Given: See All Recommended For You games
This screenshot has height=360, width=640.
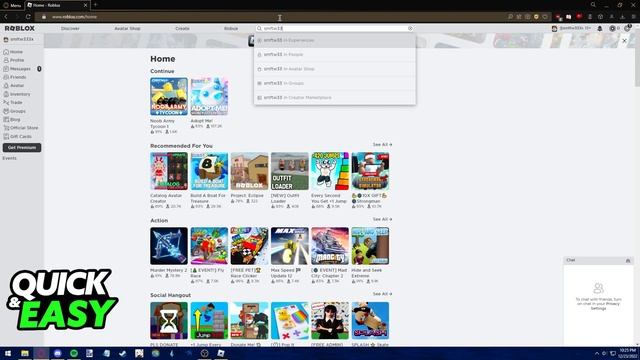Looking at the screenshot, I should coord(382,144).
